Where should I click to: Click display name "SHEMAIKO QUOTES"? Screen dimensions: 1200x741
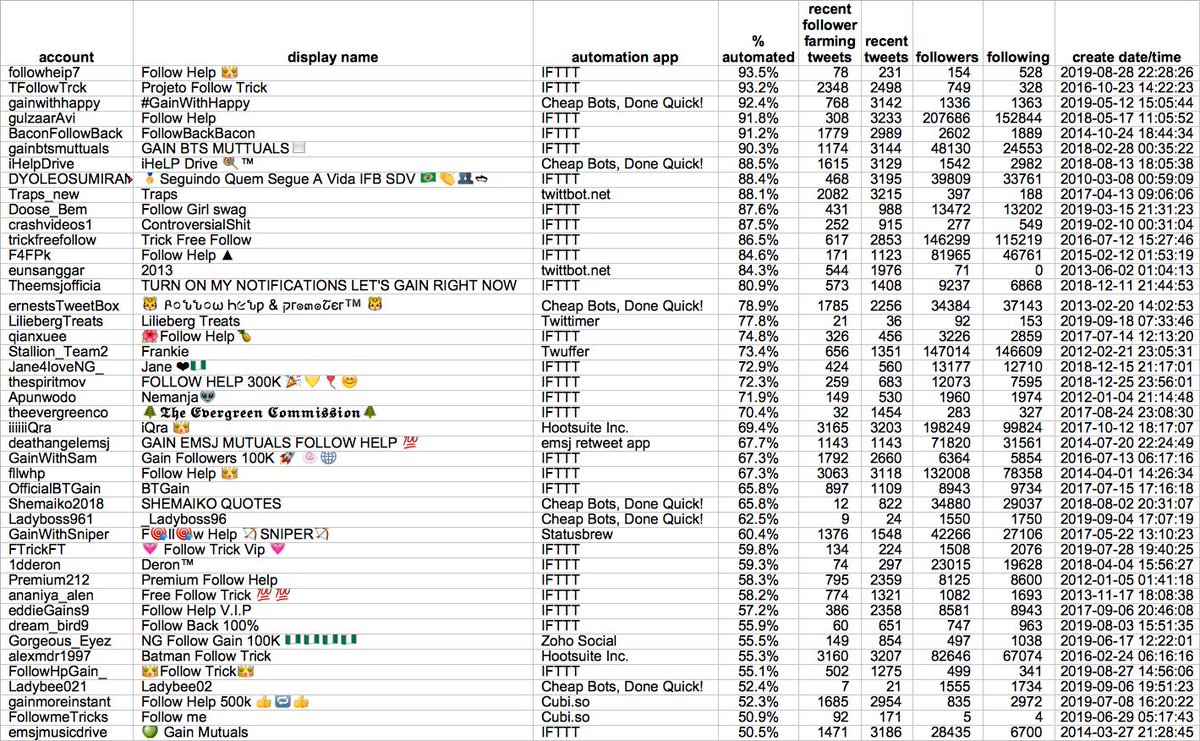tap(211, 503)
